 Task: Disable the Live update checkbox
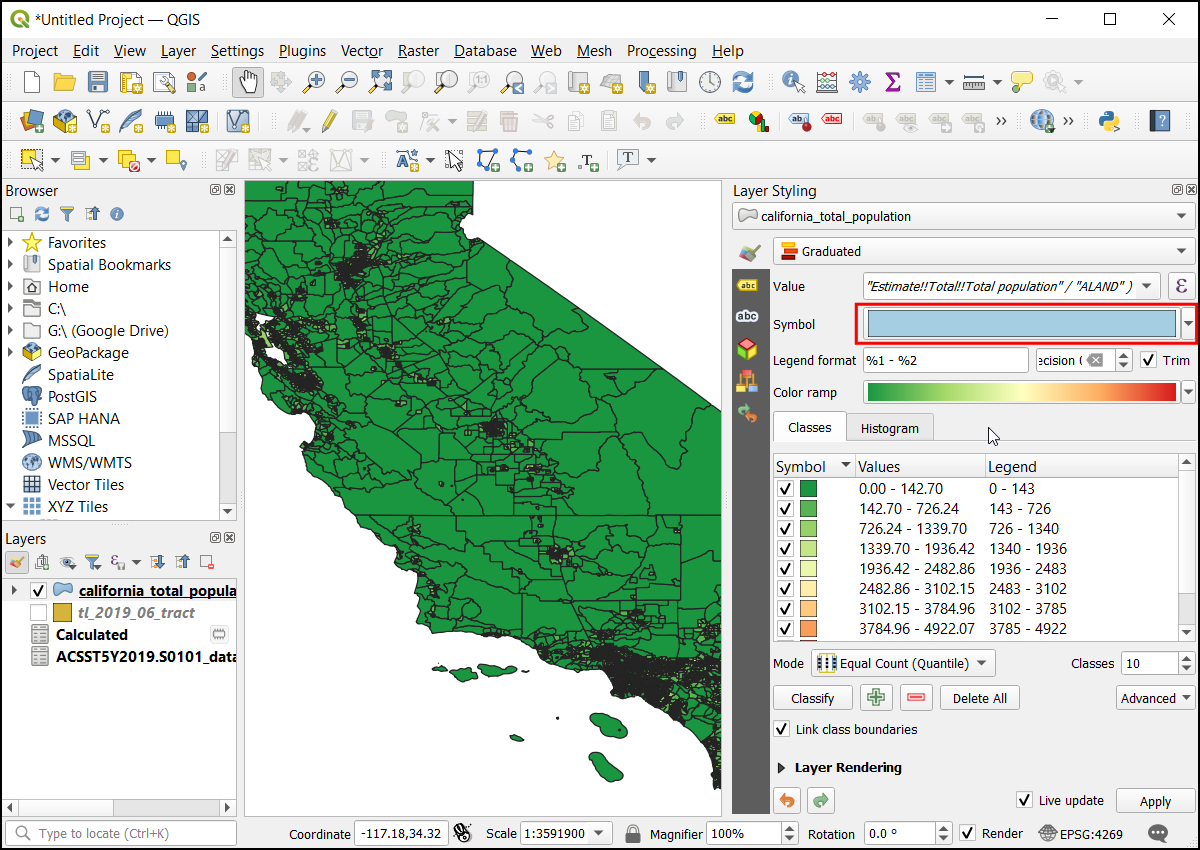pyautogui.click(x=1024, y=800)
